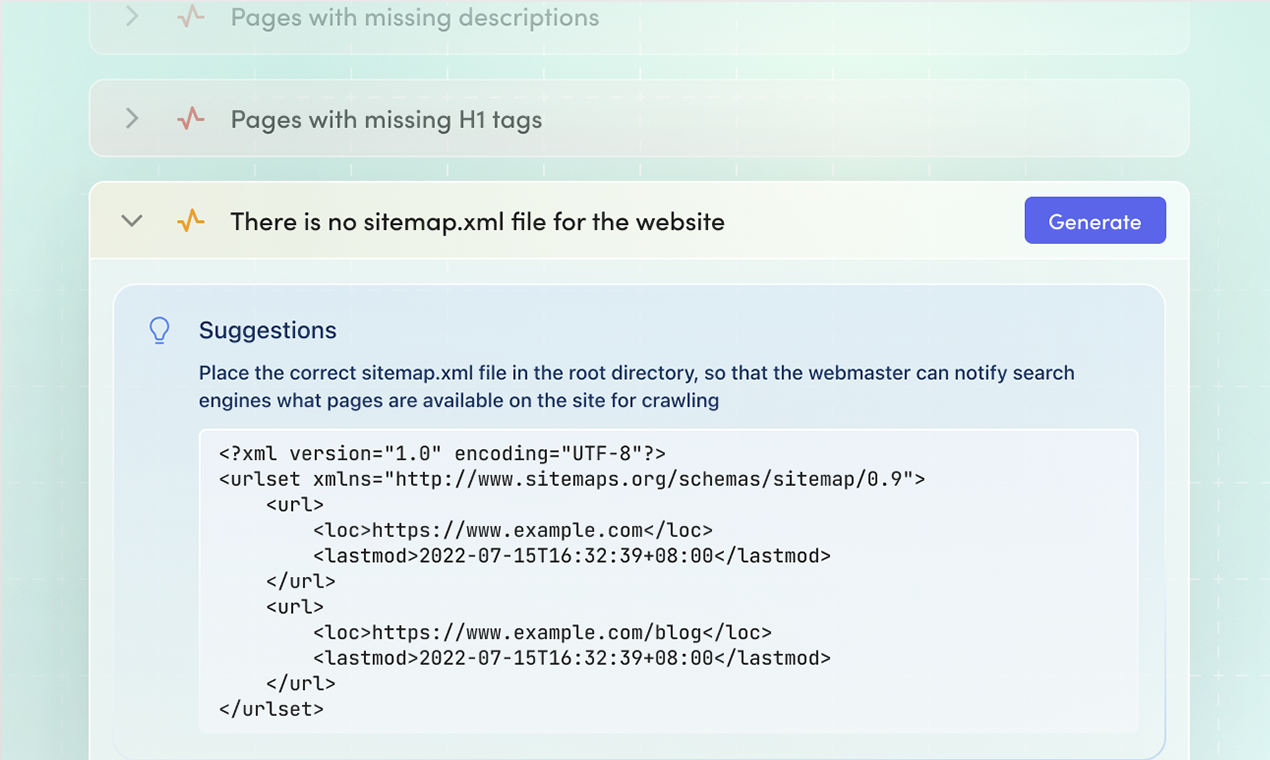Click the lastmod line under the homepage URL
Viewport: 1270px width, 760px height.
(572, 556)
